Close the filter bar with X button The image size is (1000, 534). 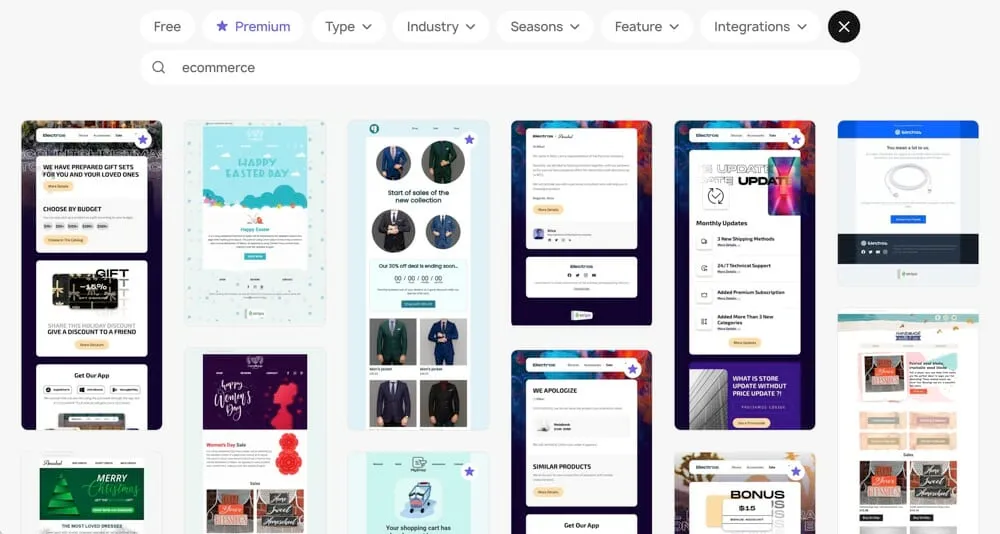843,27
